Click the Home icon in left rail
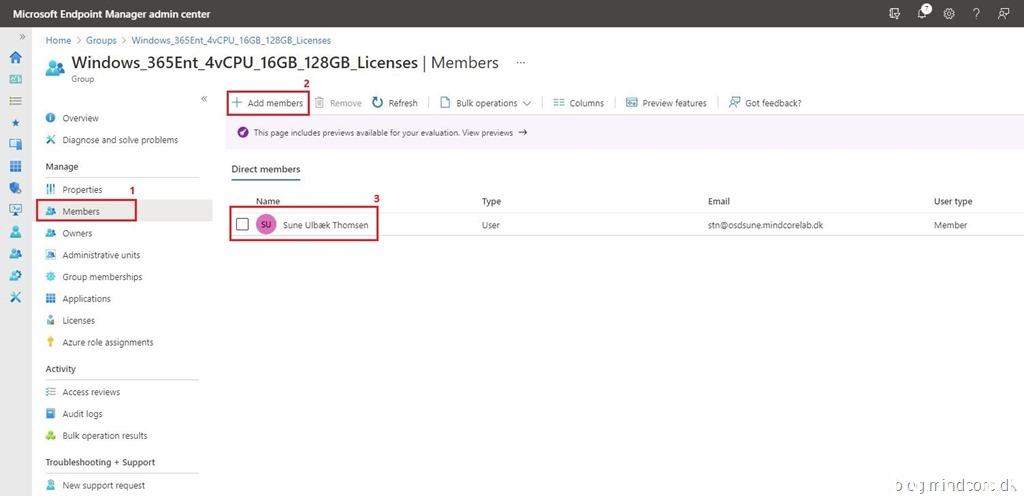Image resolution: width=1024 pixels, height=496 pixels. pyautogui.click(x=15, y=57)
